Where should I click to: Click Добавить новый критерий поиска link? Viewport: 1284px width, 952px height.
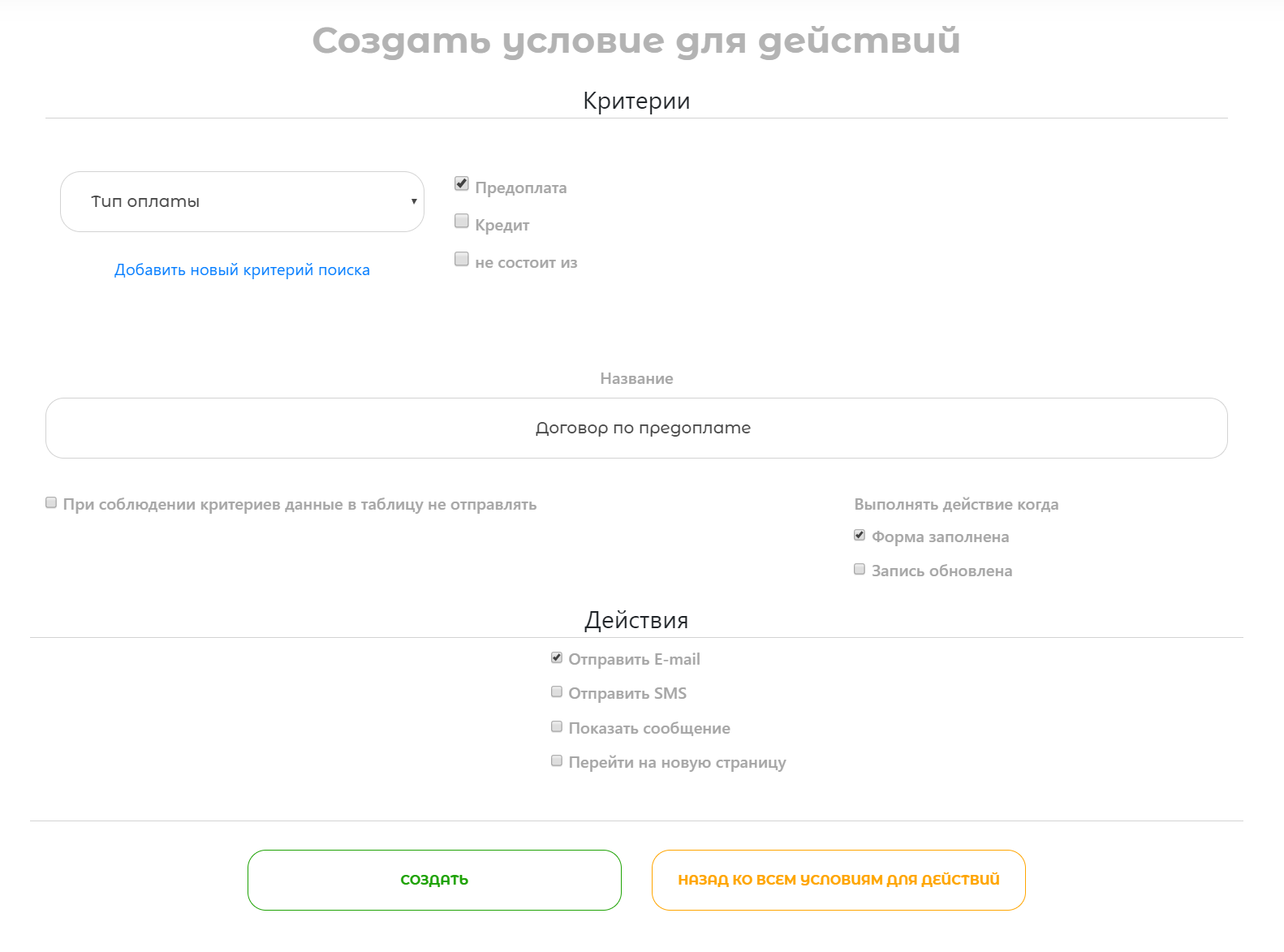point(242,269)
